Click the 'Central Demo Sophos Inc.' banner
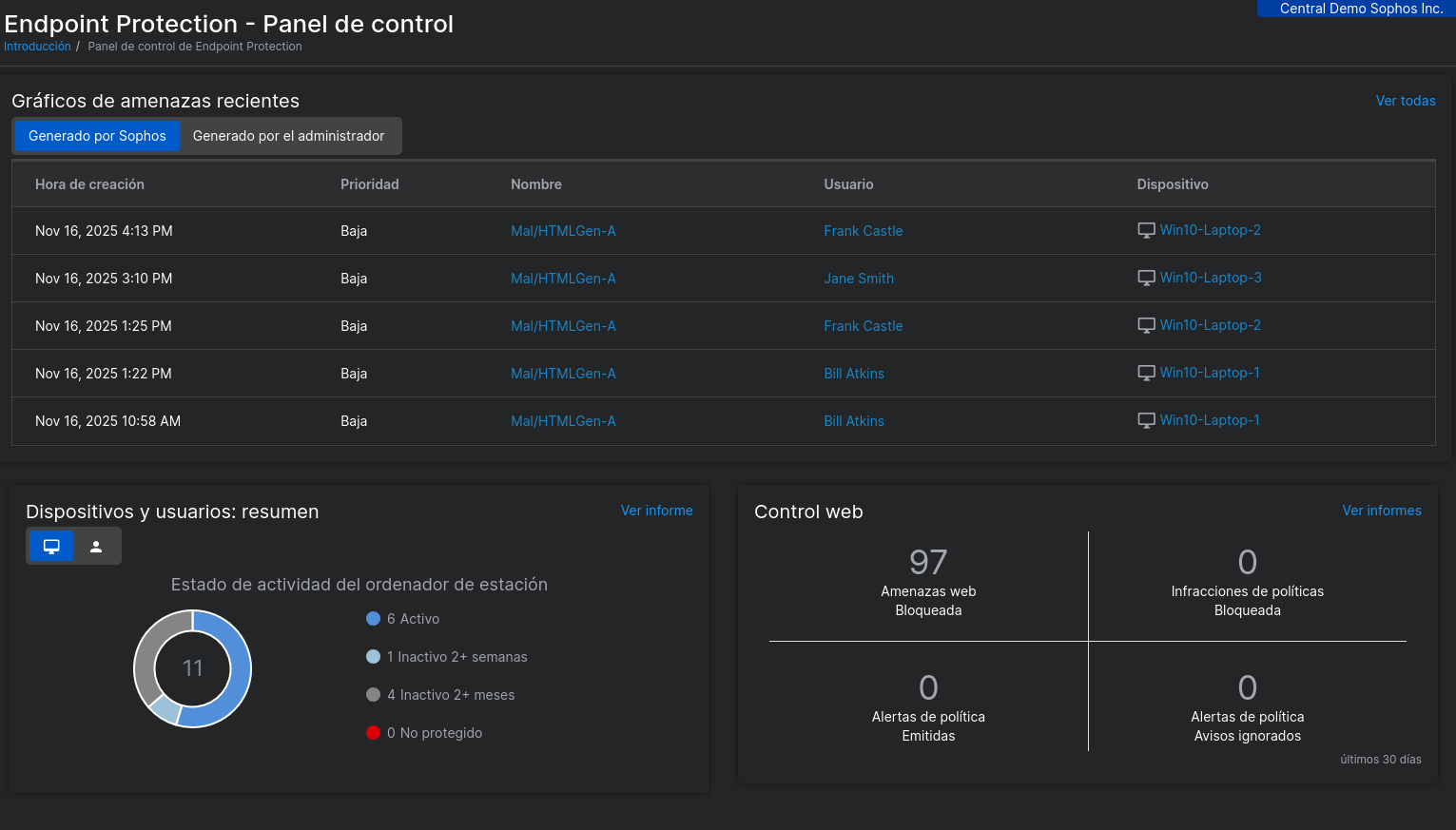 point(1360,9)
